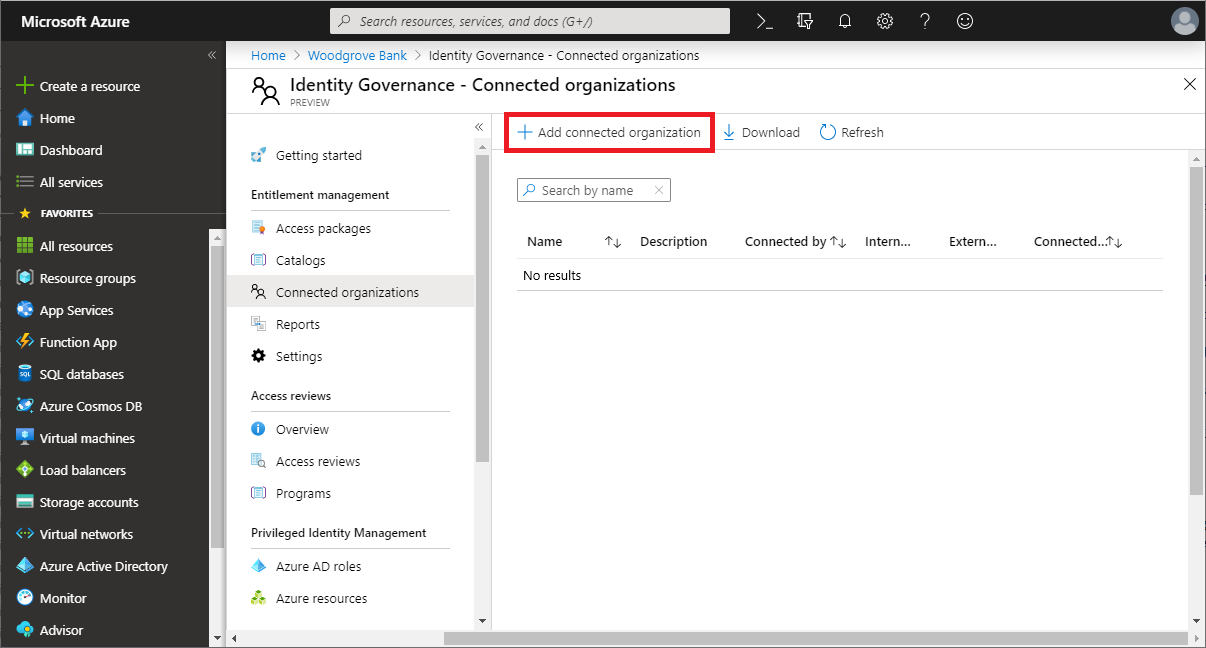
Task: Open the help question mark icon
Action: click(925, 21)
